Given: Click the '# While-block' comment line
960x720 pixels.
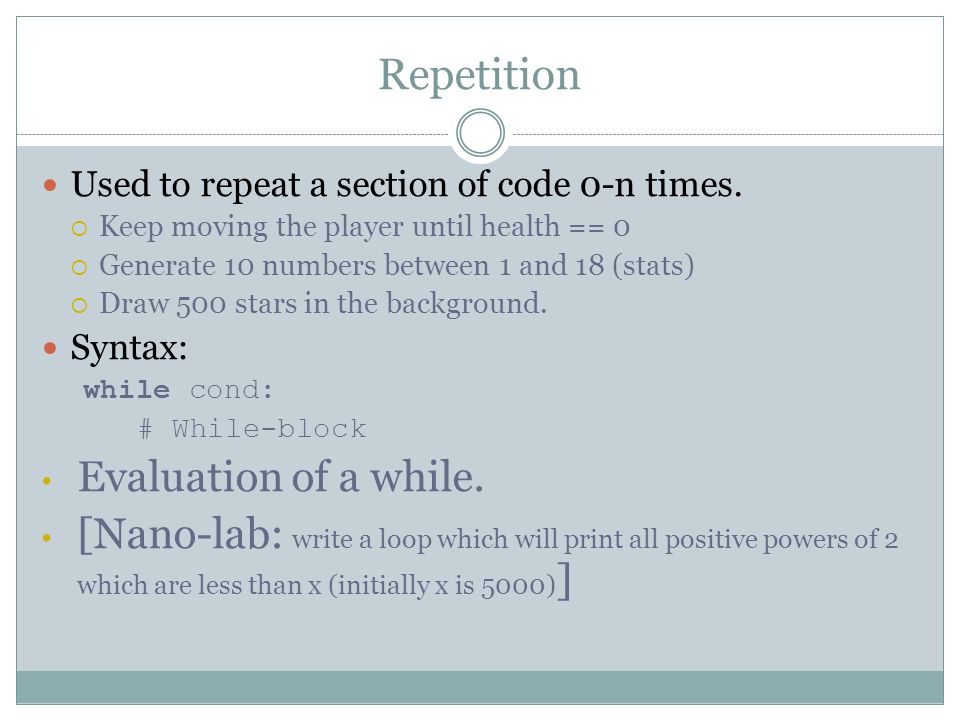Looking at the screenshot, I should 253,429.
